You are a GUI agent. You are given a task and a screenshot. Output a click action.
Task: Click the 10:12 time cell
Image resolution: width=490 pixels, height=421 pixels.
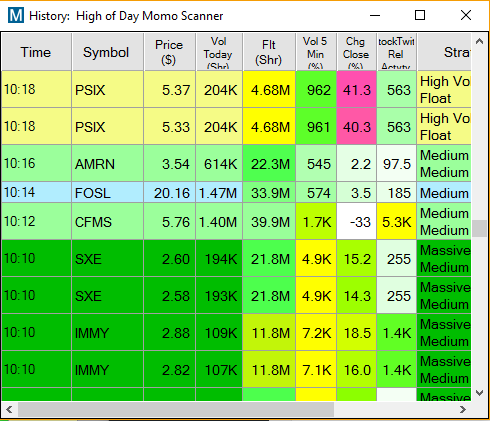coord(36,222)
